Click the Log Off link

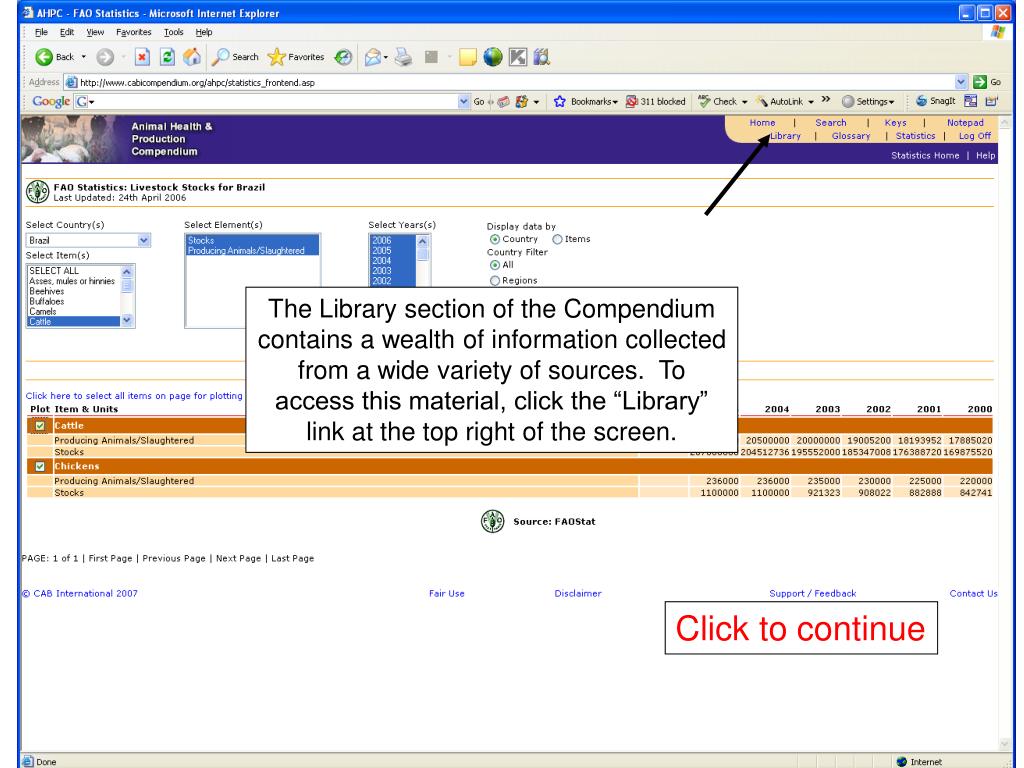pyautogui.click(x=974, y=136)
